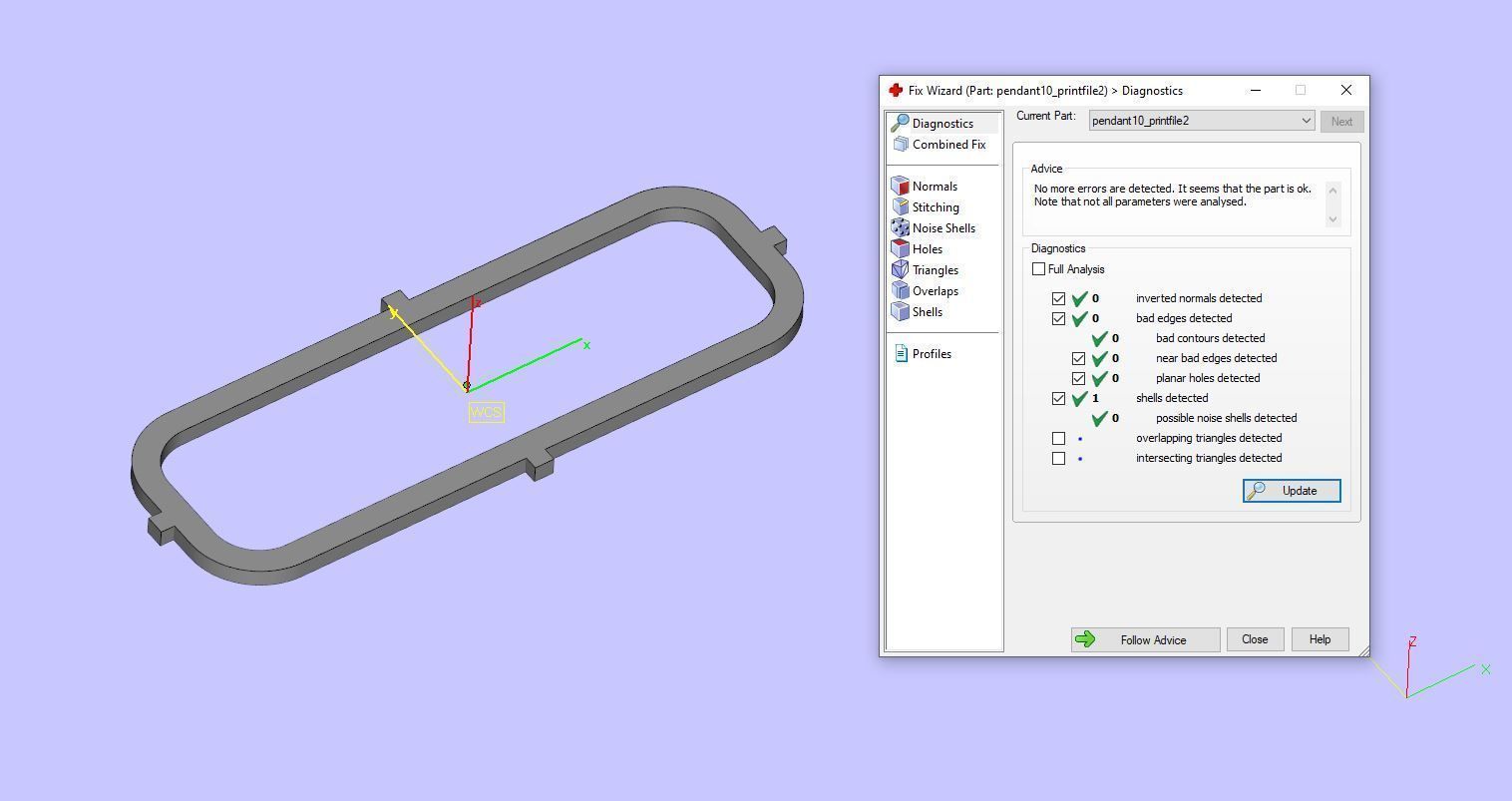Click the Follow Advice button

1146,639
